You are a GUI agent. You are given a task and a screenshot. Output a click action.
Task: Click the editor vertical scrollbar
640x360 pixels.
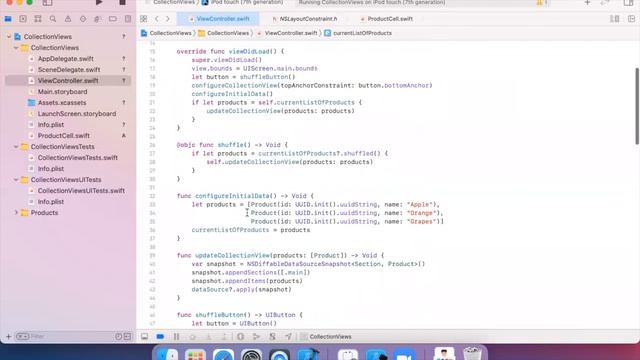coord(637,106)
